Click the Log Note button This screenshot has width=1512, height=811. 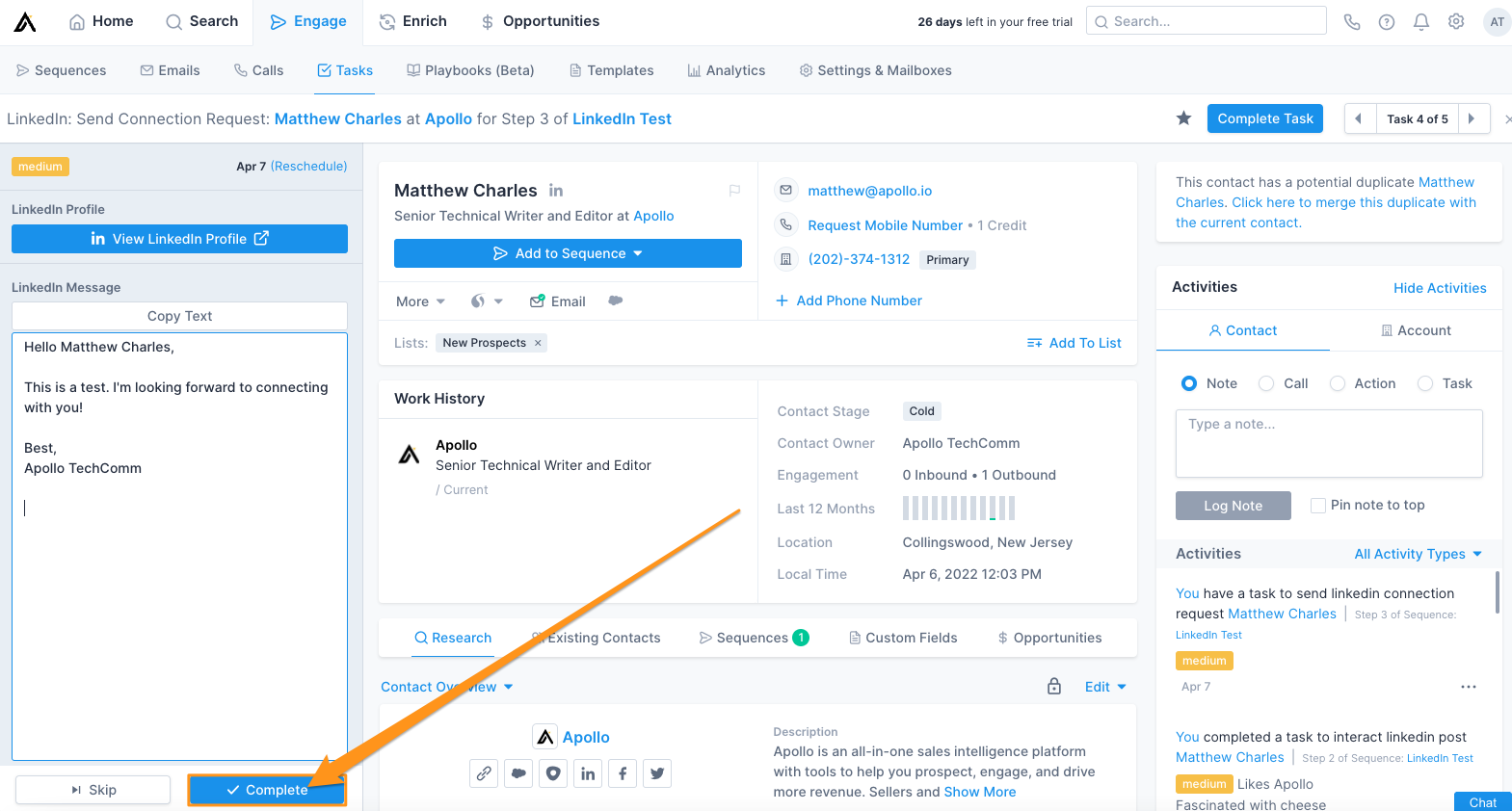(1233, 506)
